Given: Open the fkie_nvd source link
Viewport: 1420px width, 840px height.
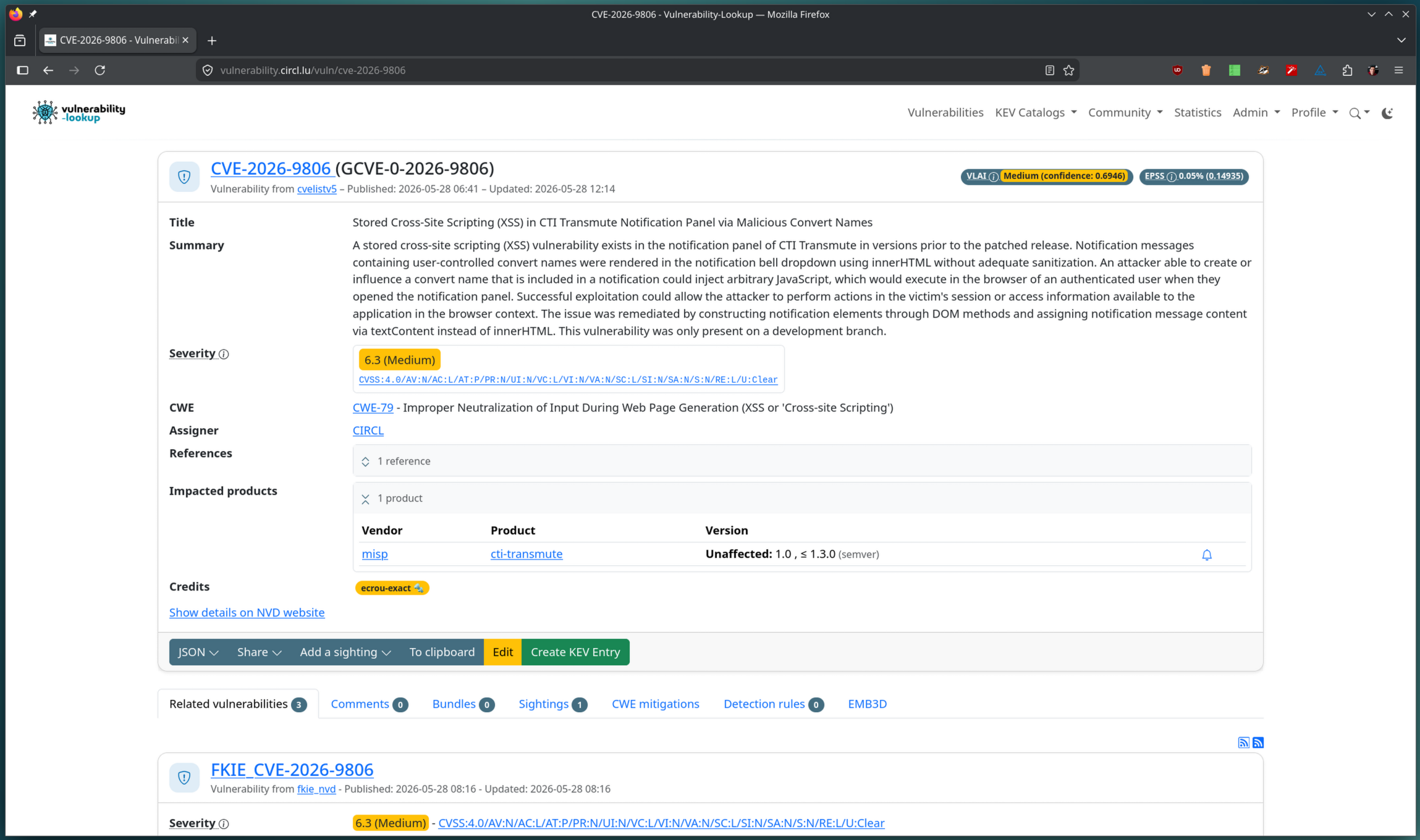Looking at the screenshot, I should pyautogui.click(x=316, y=789).
